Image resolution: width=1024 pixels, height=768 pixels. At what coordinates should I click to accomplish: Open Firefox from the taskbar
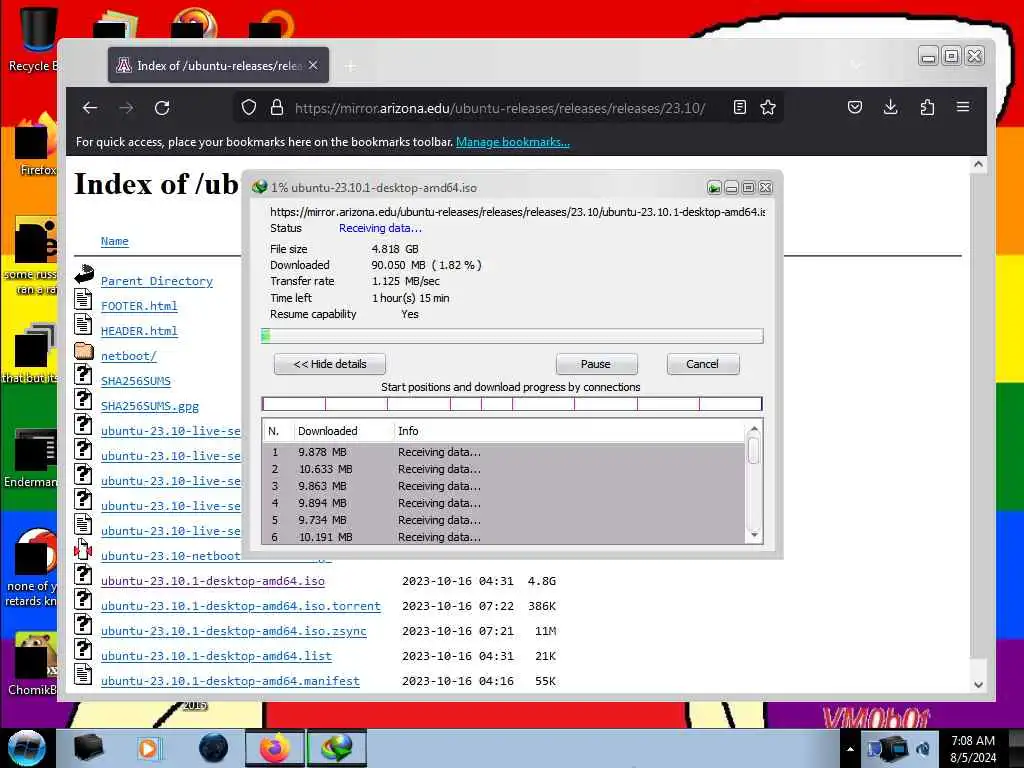(x=275, y=748)
